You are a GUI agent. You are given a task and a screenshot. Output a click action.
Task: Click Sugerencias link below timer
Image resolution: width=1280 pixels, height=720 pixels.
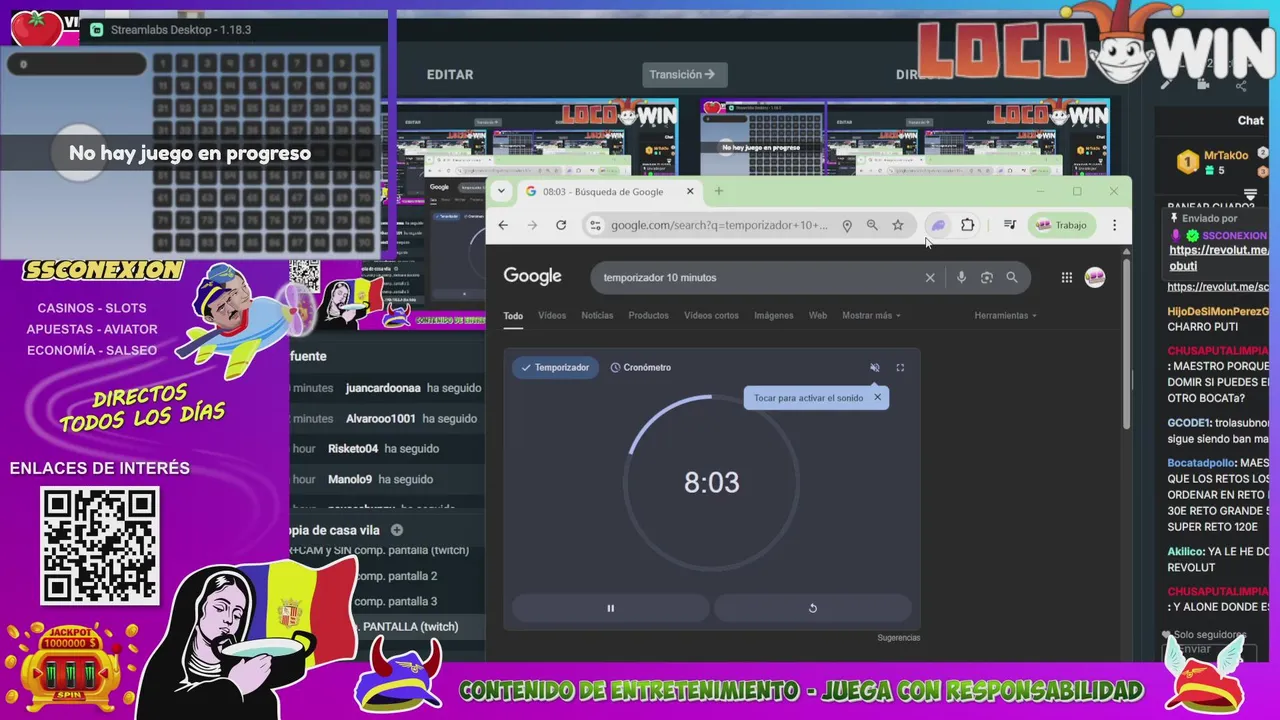click(898, 637)
